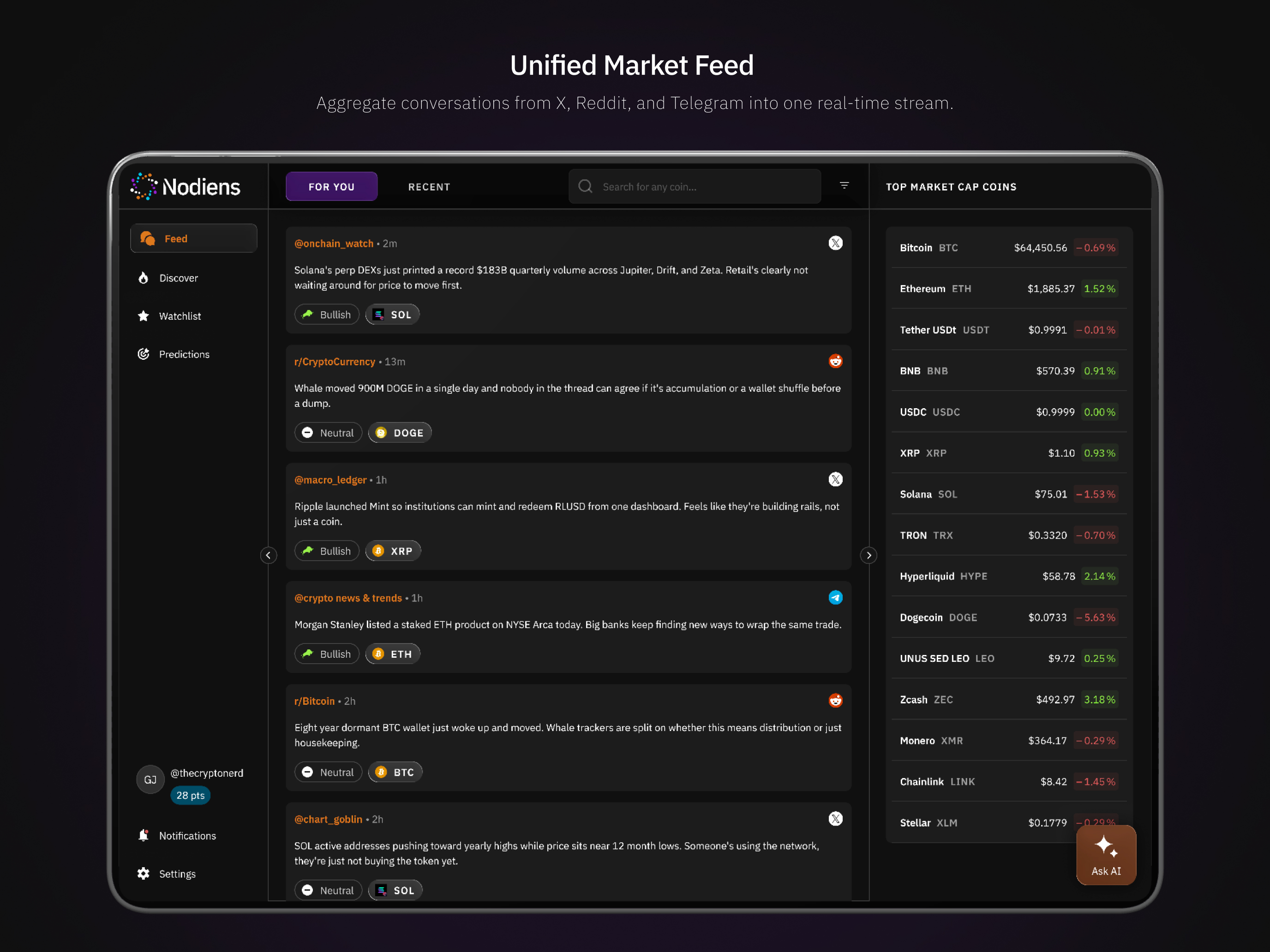Open Reddit source icon on r/Bitcoin post
Viewport: 1270px width, 952px height.
coord(835,701)
